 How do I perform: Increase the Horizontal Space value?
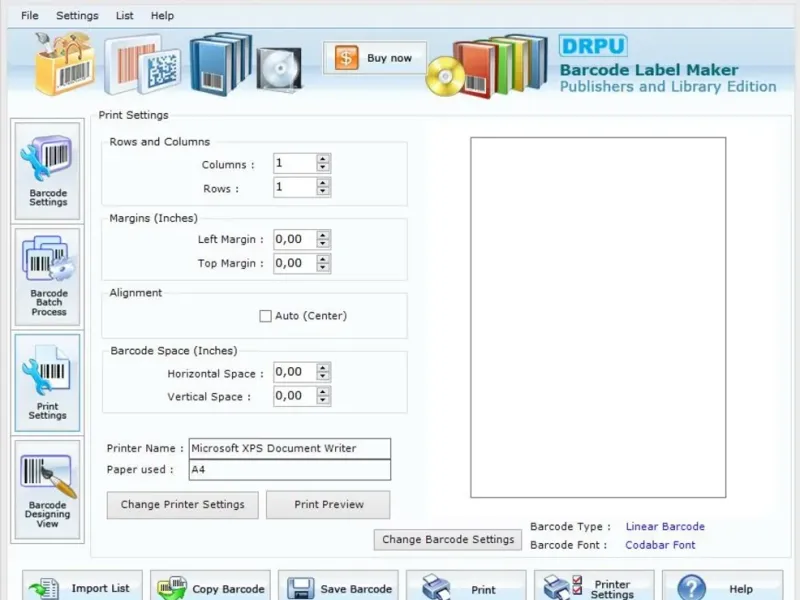click(322, 367)
